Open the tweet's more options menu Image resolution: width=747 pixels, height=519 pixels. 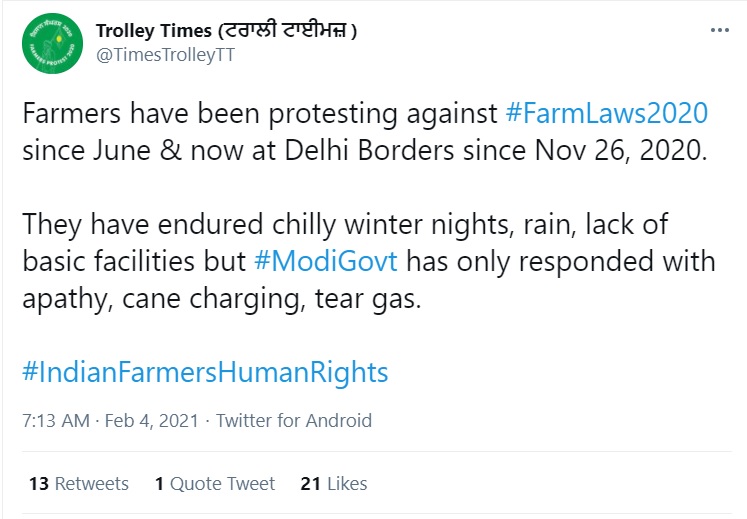point(719,31)
